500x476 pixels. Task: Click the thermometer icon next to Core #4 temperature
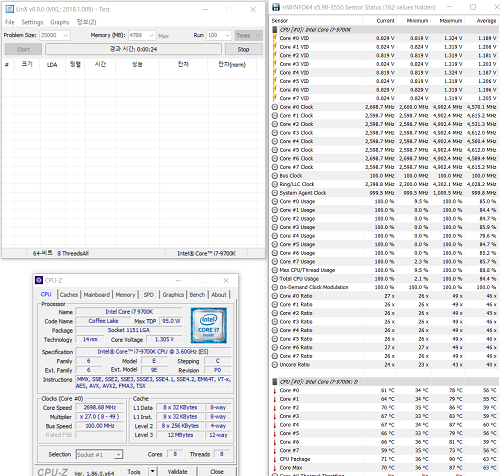click(275, 425)
